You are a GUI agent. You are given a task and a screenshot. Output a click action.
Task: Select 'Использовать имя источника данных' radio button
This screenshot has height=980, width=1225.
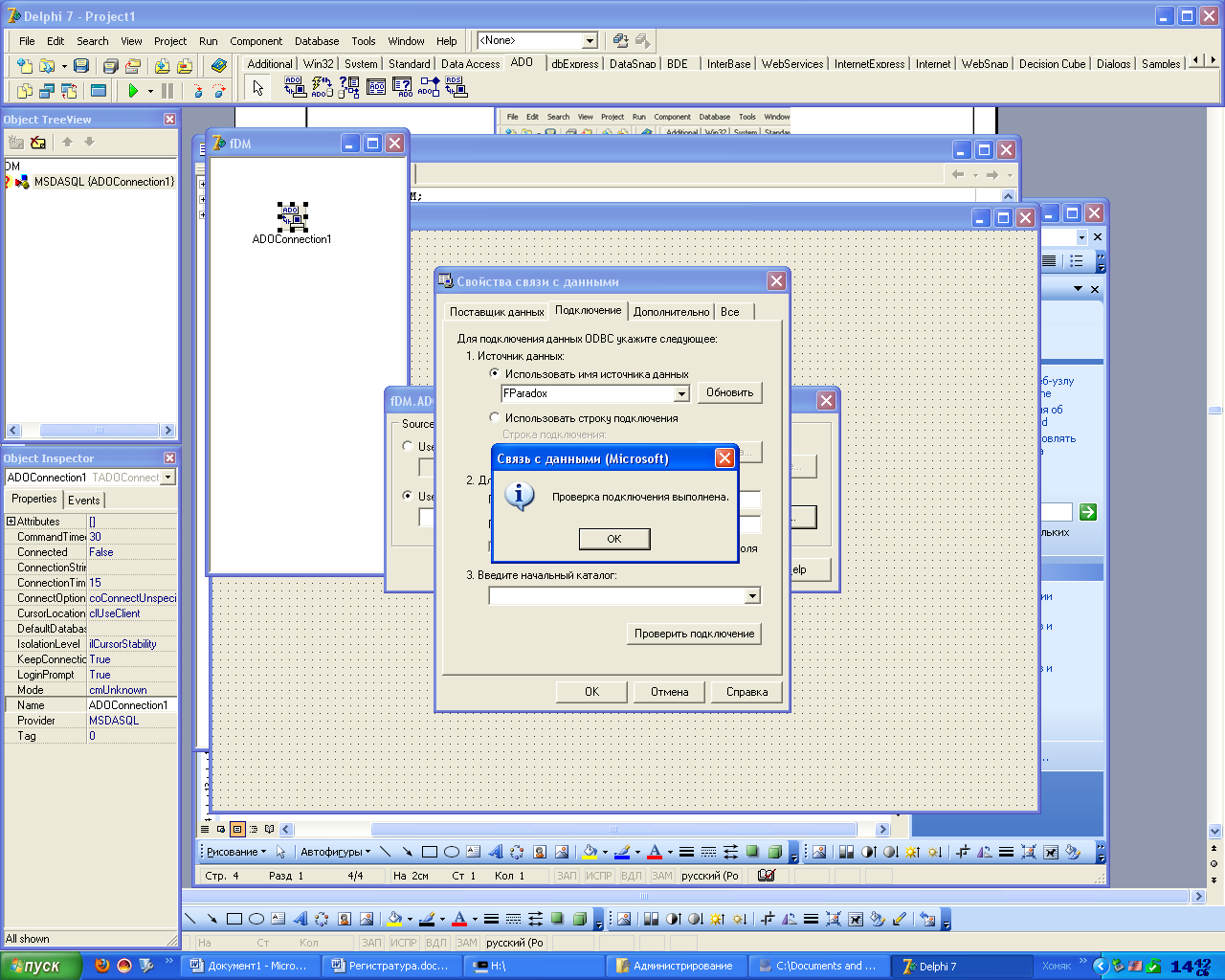tap(495, 373)
